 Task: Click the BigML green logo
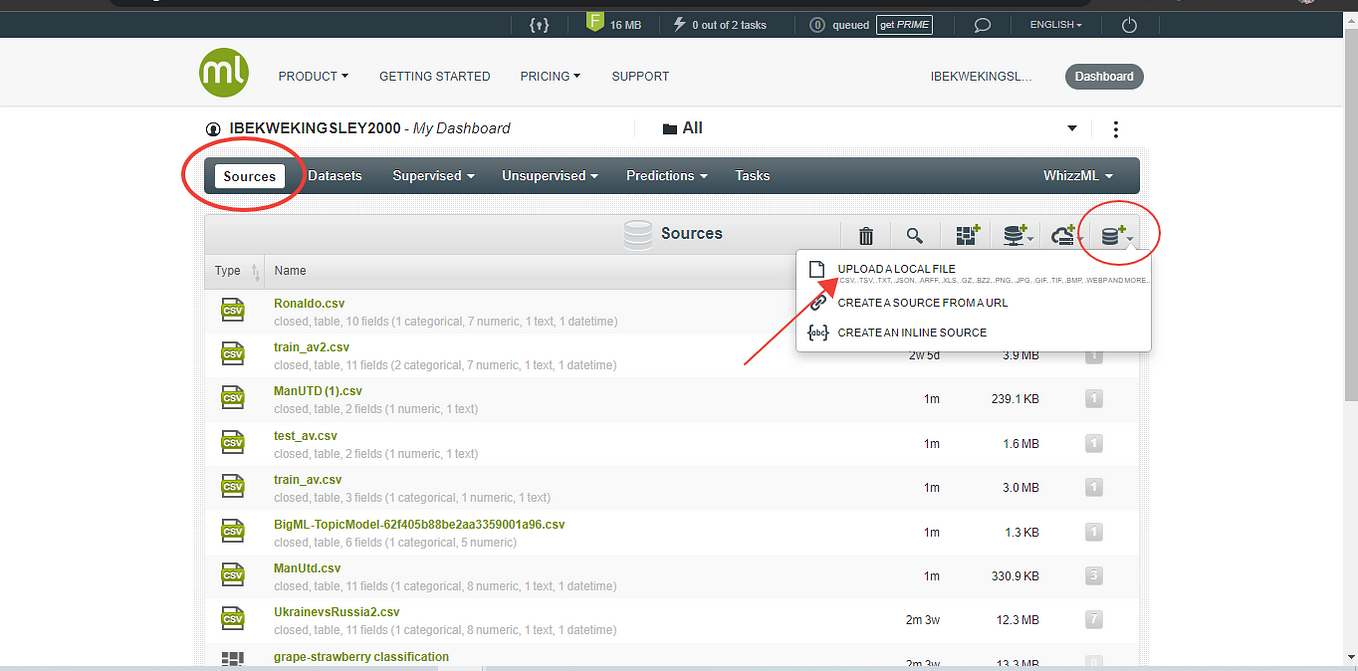pyautogui.click(x=224, y=74)
